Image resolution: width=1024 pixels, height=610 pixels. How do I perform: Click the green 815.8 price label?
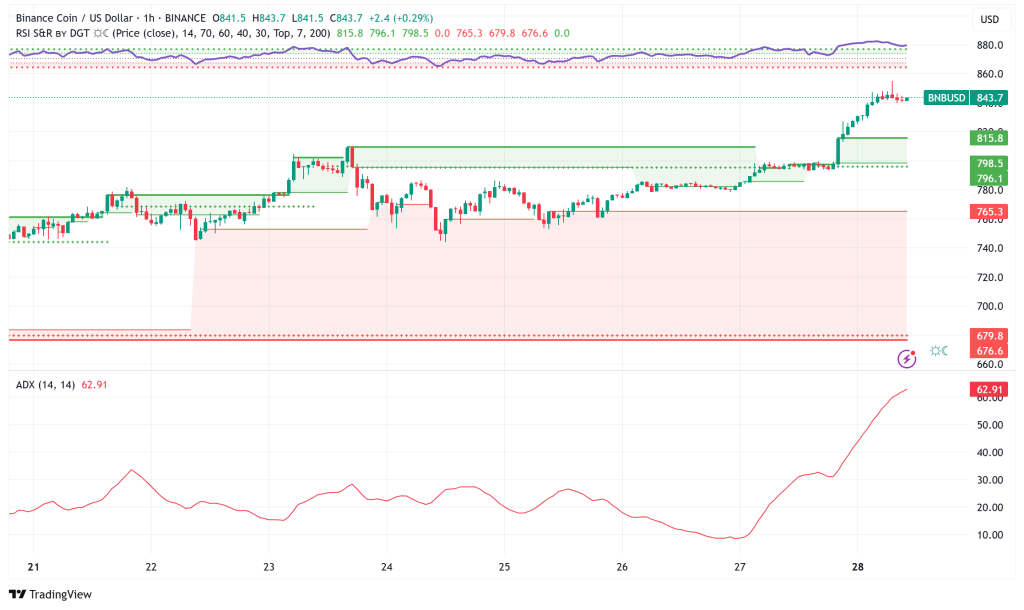pos(989,138)
